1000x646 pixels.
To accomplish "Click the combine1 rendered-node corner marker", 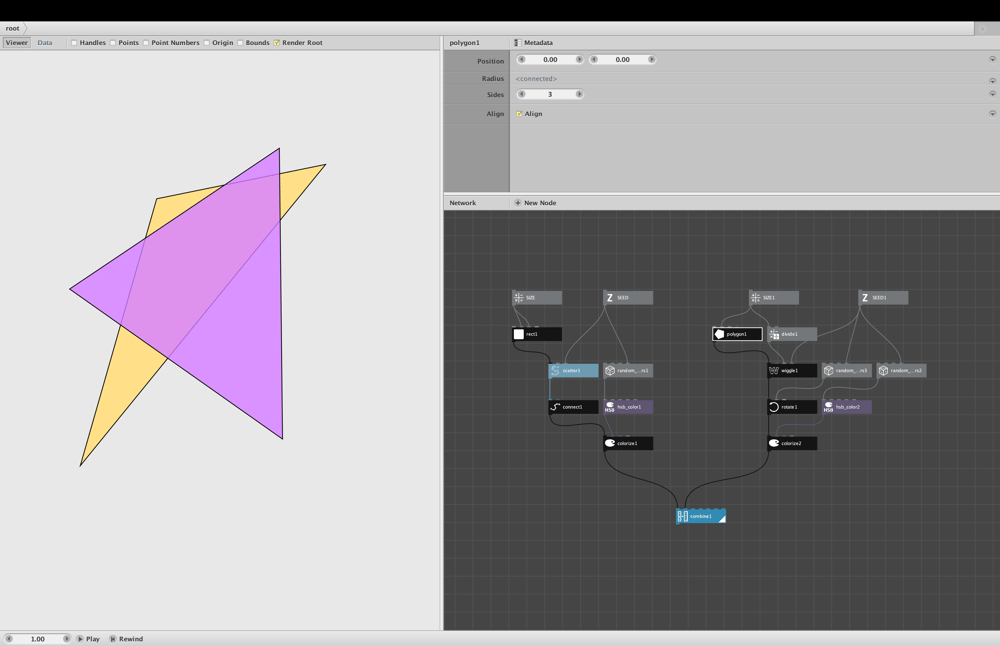I will [722, 519].
